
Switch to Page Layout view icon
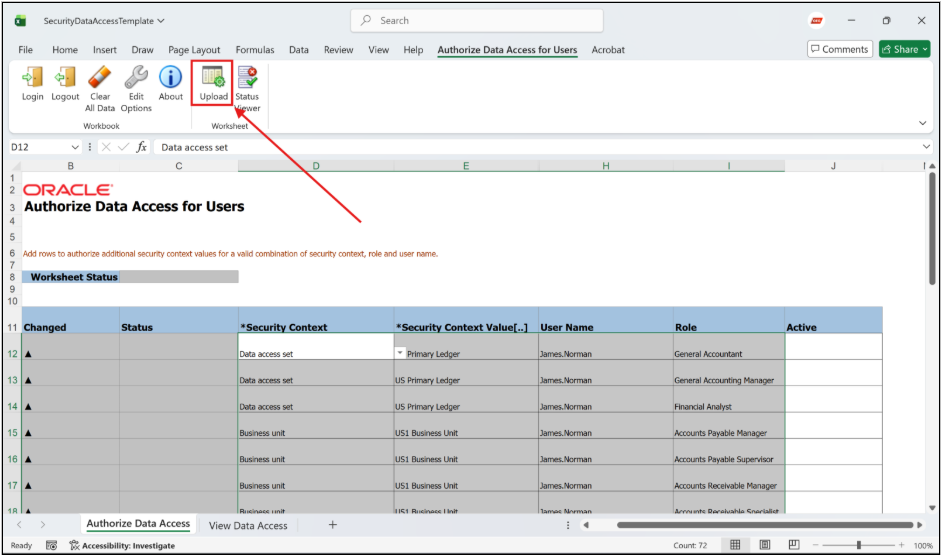click(x=765, y=545)
